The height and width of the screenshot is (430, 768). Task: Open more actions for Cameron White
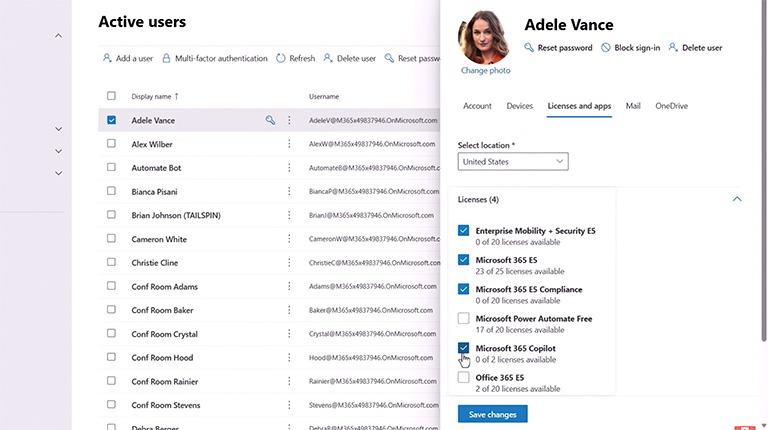289,239
